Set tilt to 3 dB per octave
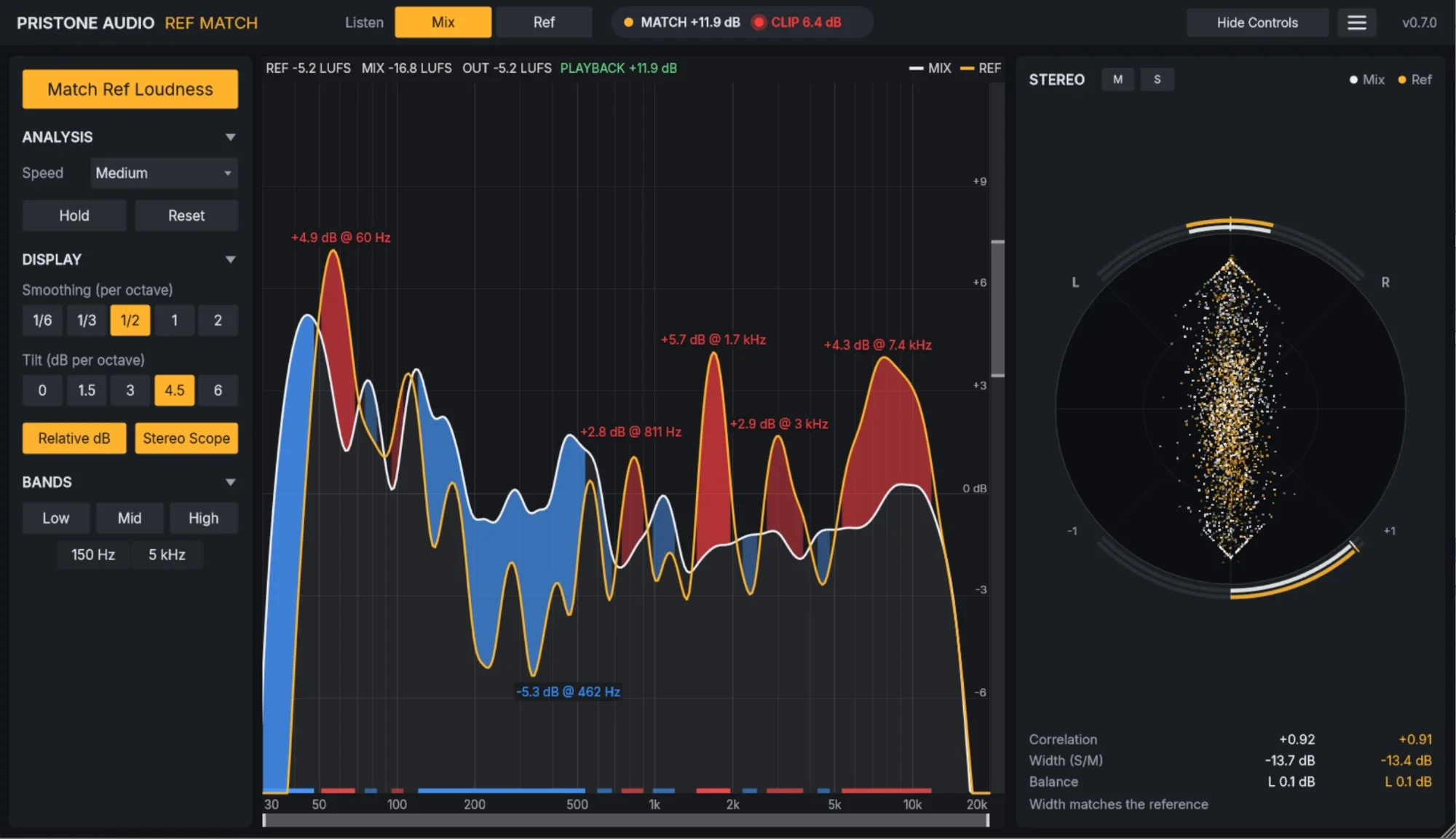Screen dimensions: 1456x839 coord(130,390)
